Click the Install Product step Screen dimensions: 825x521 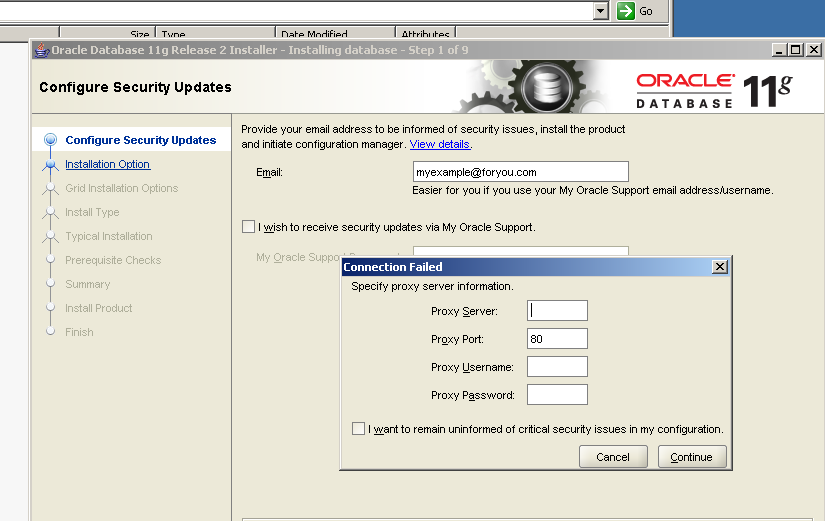point(98,308)
